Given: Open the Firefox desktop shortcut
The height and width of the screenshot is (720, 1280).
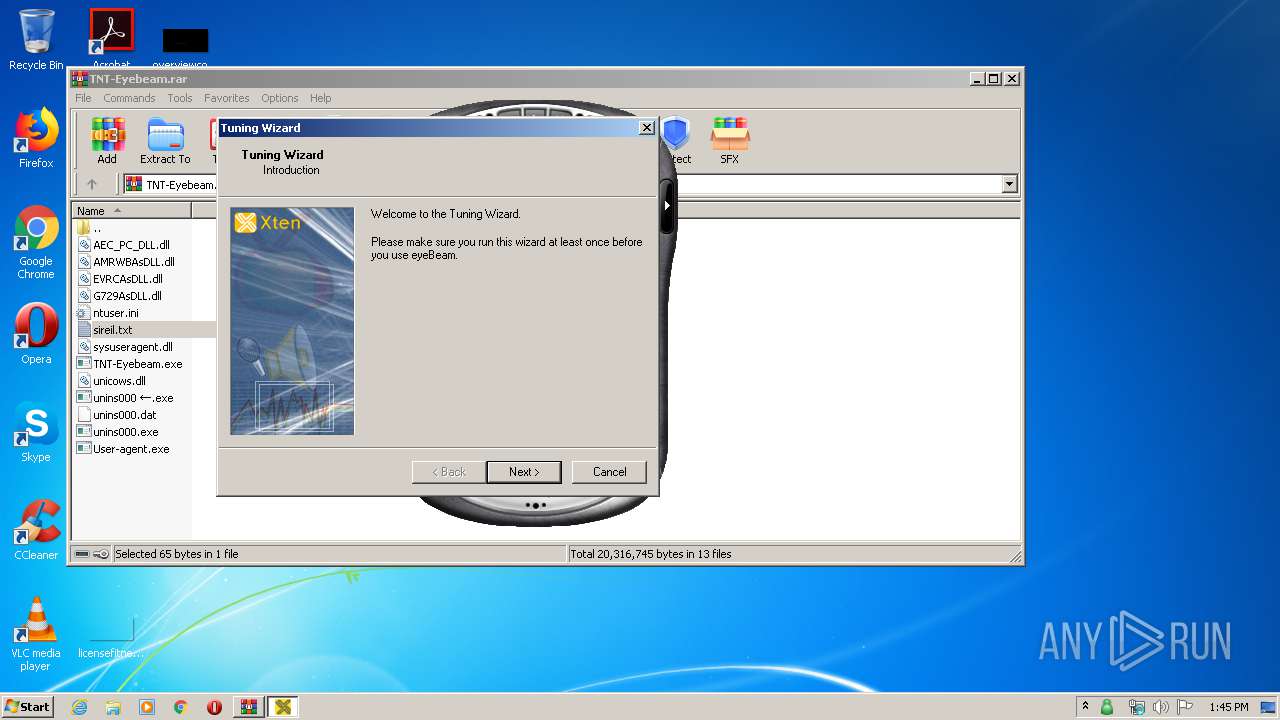Looking at the screenshot, I should [x=36, y=138].
